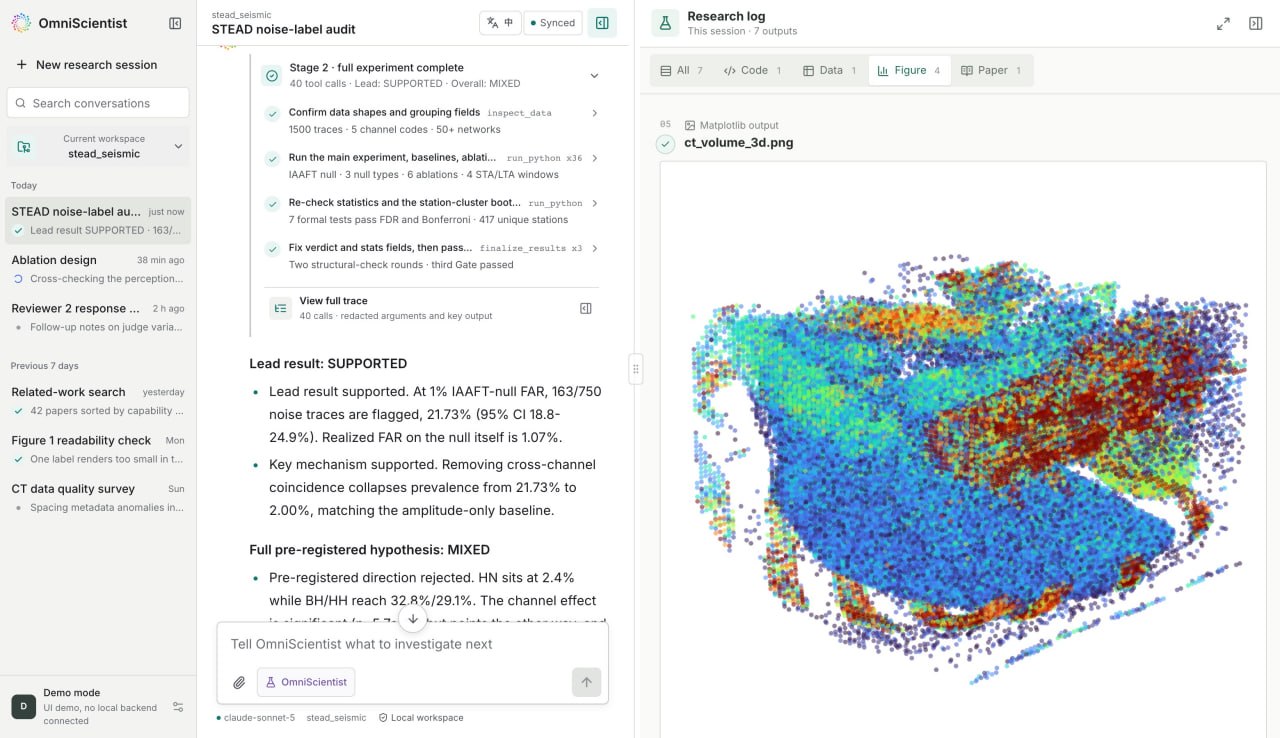Click View full trace link
This screenshot has height=738, width=1280.
[333, 301]
